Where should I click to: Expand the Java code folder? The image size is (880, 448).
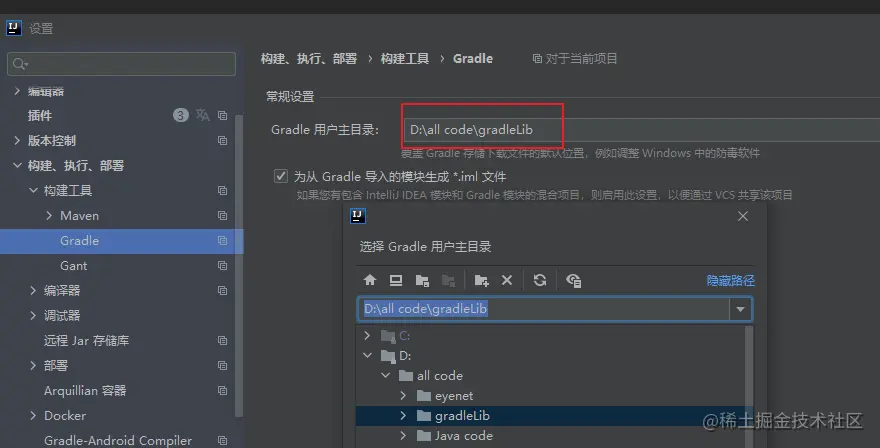point(403,436)
